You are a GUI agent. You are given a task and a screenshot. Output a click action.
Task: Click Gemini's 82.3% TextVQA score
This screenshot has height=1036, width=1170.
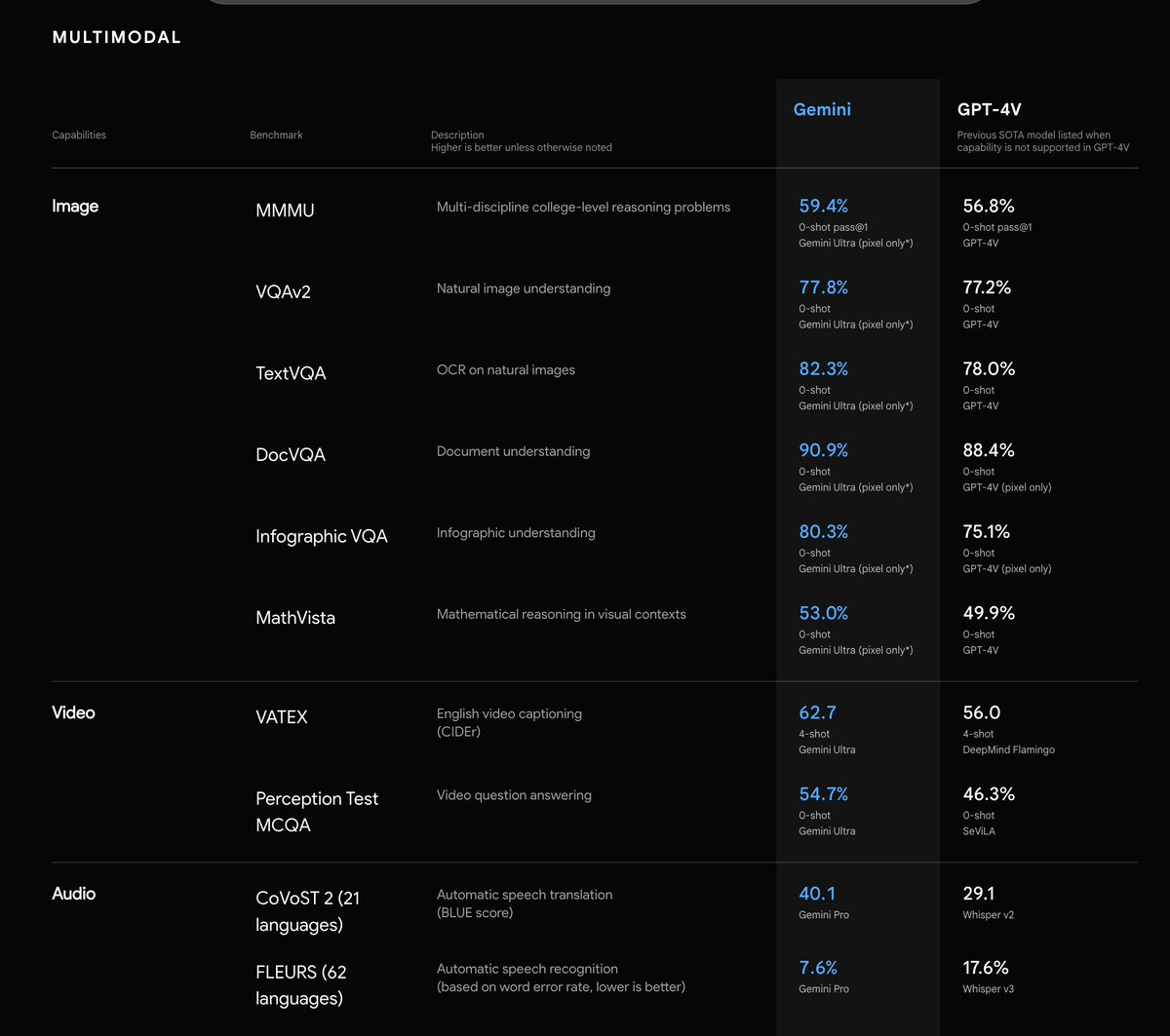pos(824,369)
